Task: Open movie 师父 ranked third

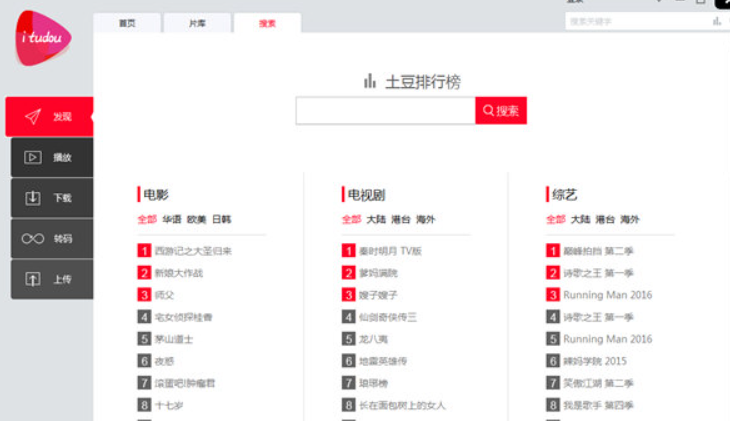Action: click(x=164, y=295)
